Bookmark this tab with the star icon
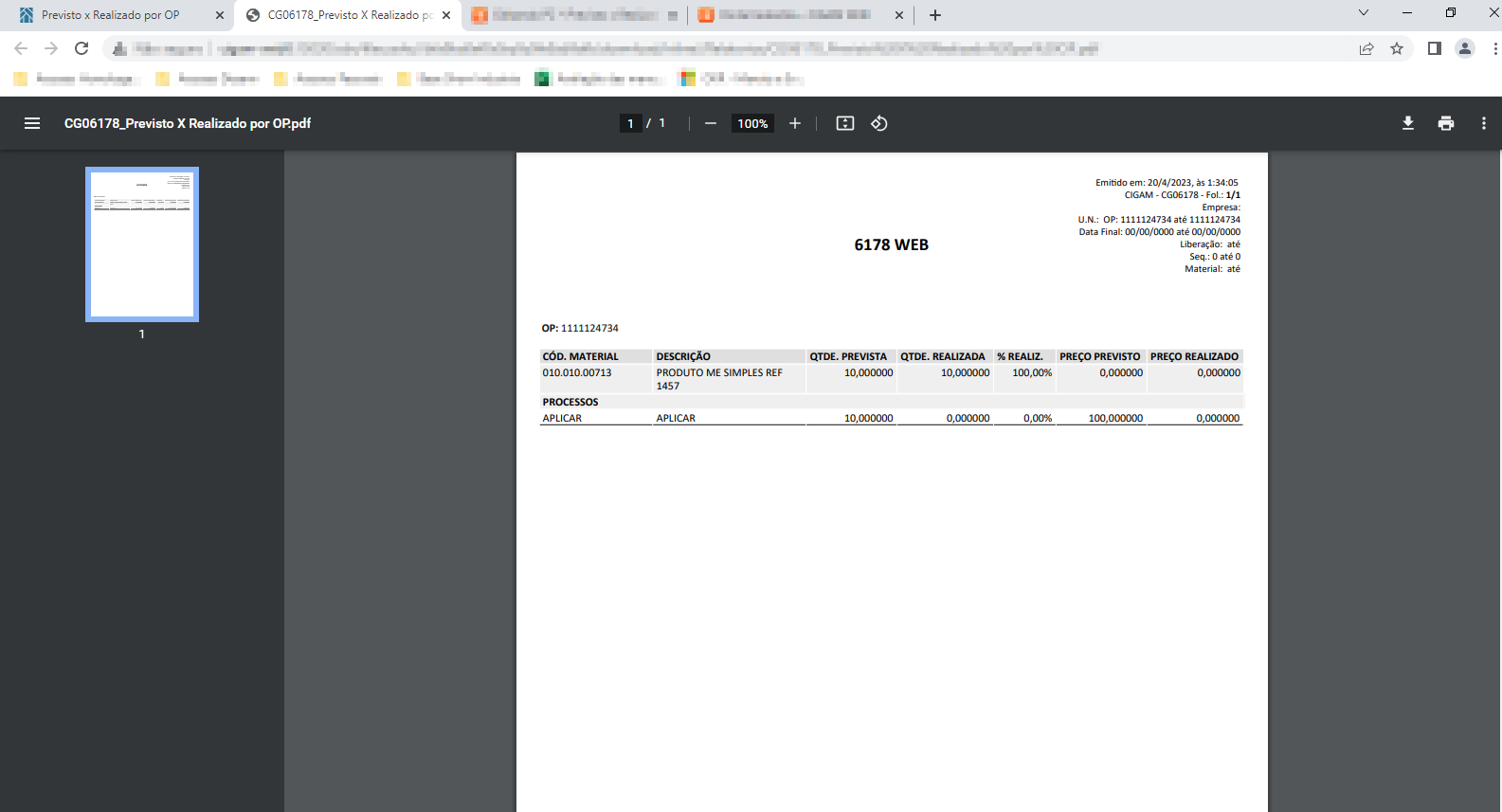1502x812 pixels. (x=1397, y=48)
